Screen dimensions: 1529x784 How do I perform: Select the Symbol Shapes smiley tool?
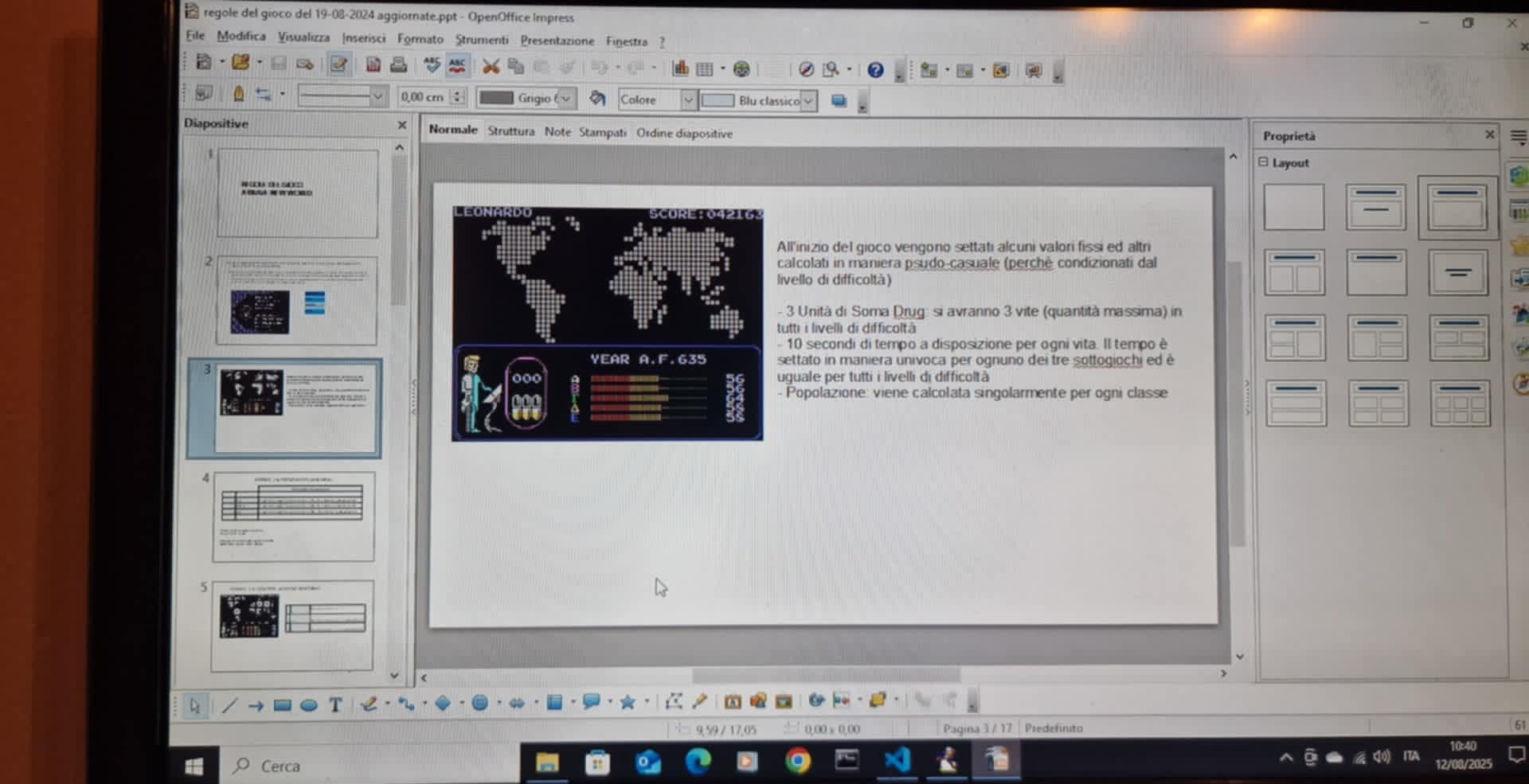(x=479, y=703)
